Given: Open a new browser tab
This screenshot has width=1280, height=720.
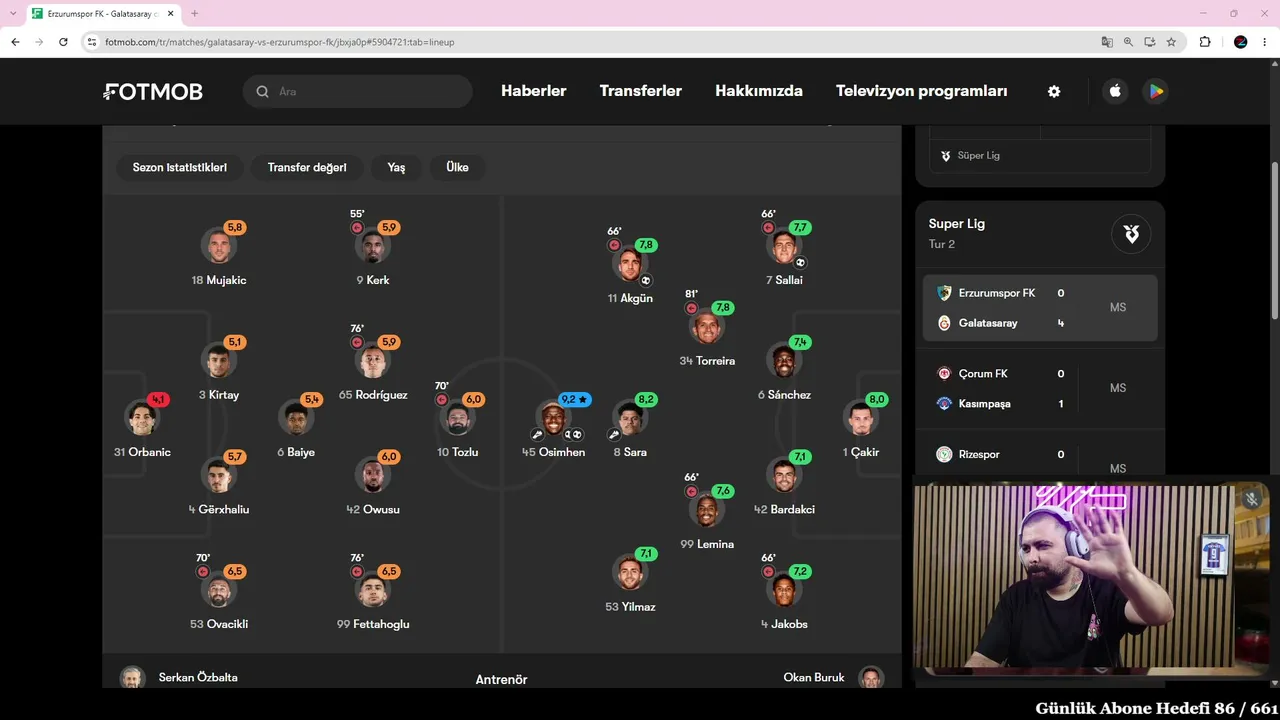Looking at the screenshot, I should [194, 14].
